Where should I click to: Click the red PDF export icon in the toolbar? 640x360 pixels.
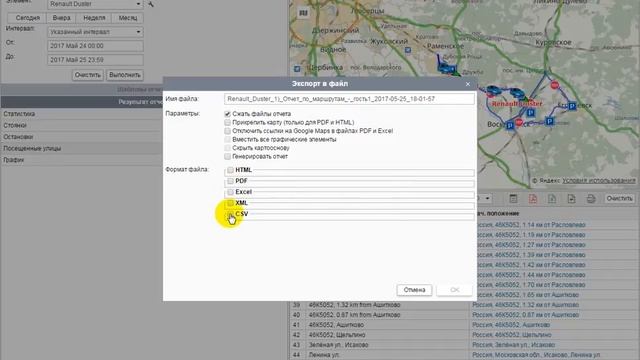click(533, 199)
